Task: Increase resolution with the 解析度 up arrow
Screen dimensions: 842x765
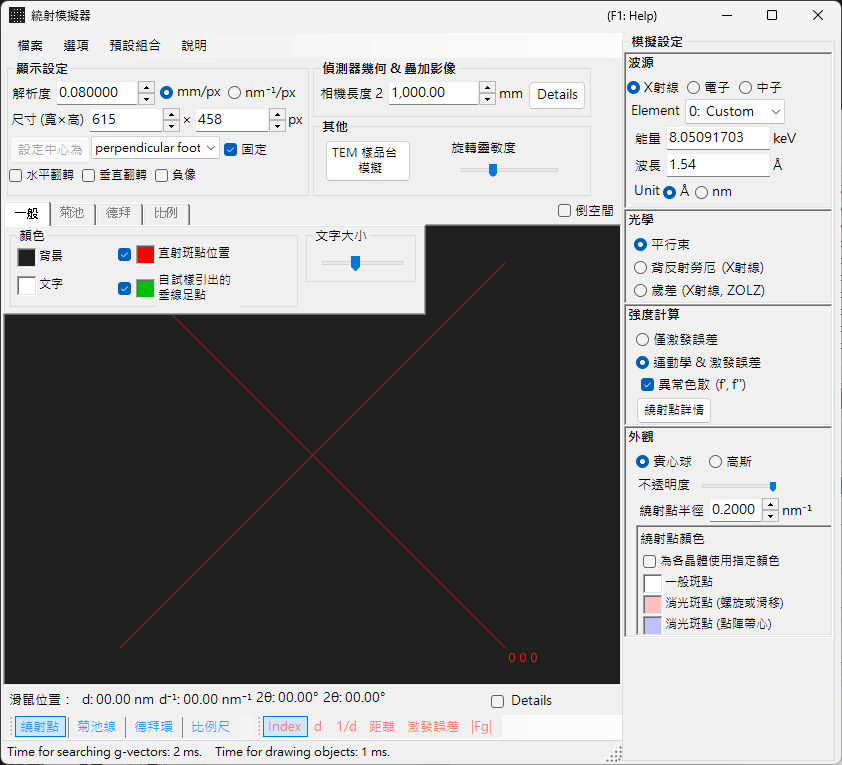Action: [x=146, y=87]
